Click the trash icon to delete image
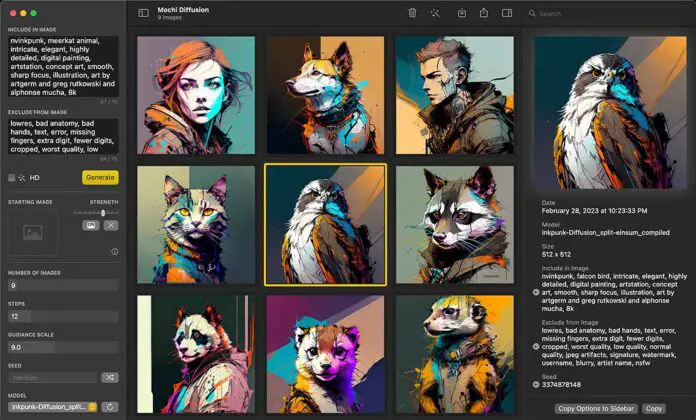The width and height of the screenshot is (696, 420). point(412,13)
